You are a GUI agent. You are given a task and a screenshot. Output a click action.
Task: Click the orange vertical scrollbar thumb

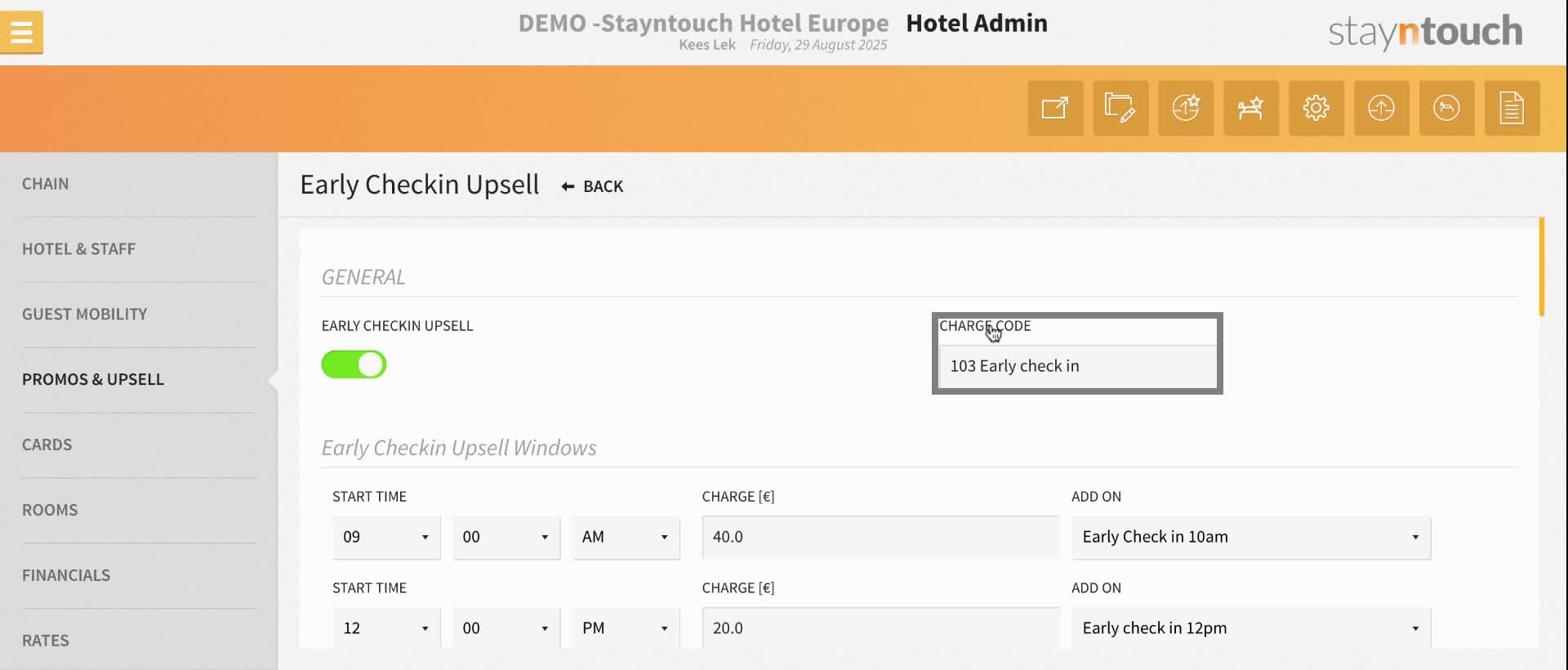pos(1542,266)
